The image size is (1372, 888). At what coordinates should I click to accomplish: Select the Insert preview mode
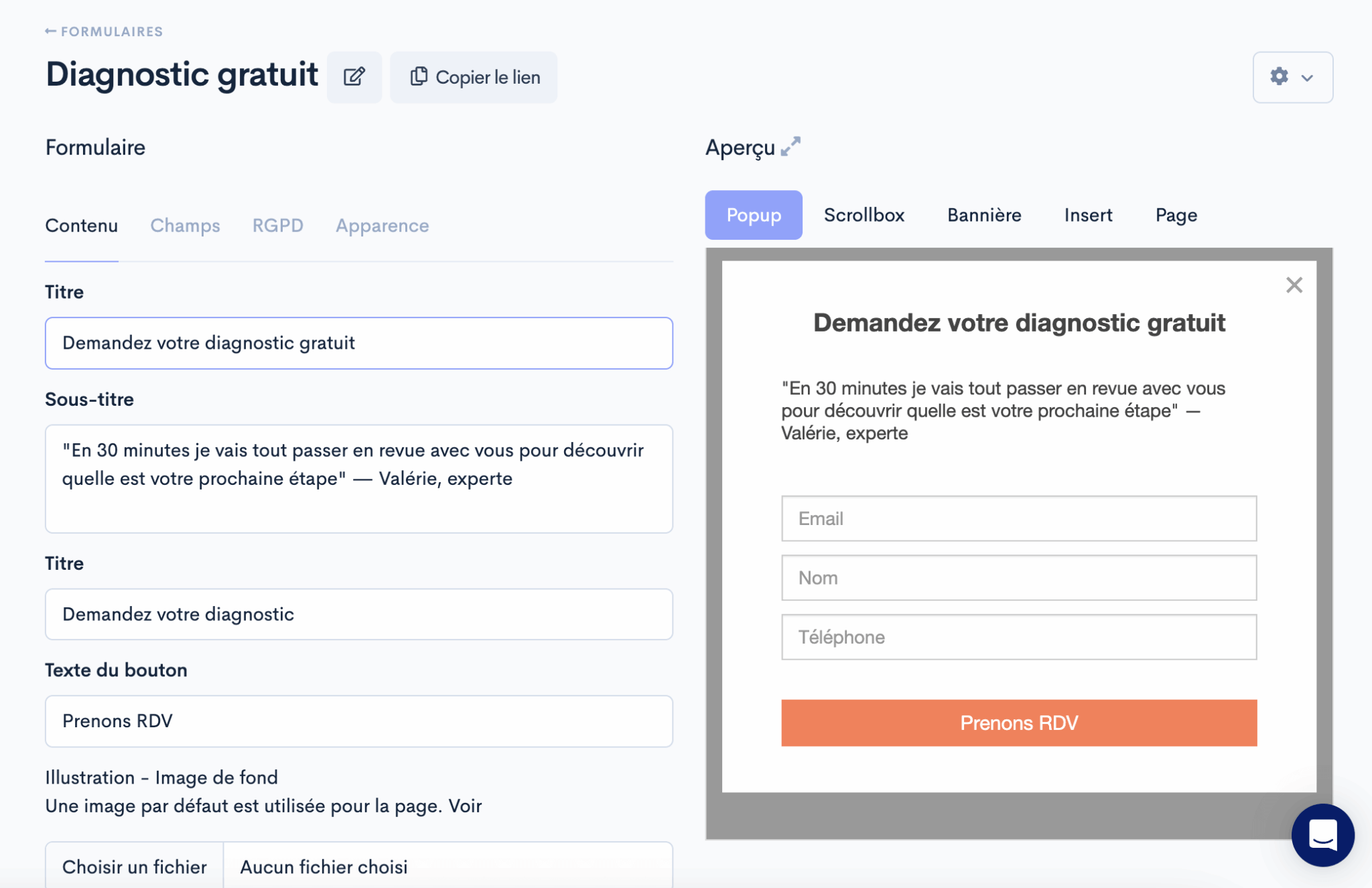[1088, 215]
